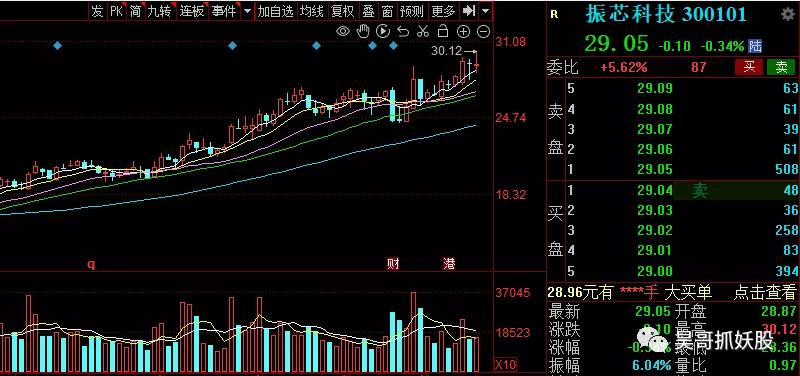The image size is (800, 376).
Task: Expand the last toolbar dropdown arrow
Action: pyautogui.click(x=486, y=11)
